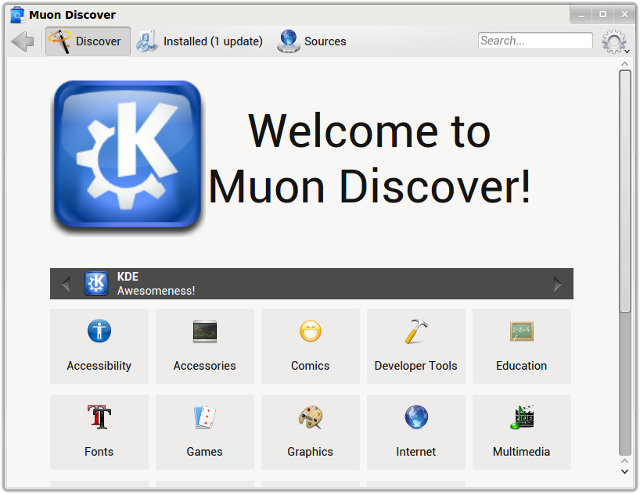Click the scroll up arrow
The image size is (640, 494).
pos(624,64)
